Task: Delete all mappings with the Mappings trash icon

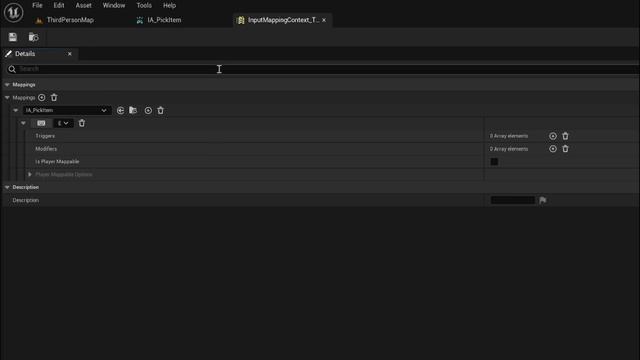Action: (x=54, y=98)
